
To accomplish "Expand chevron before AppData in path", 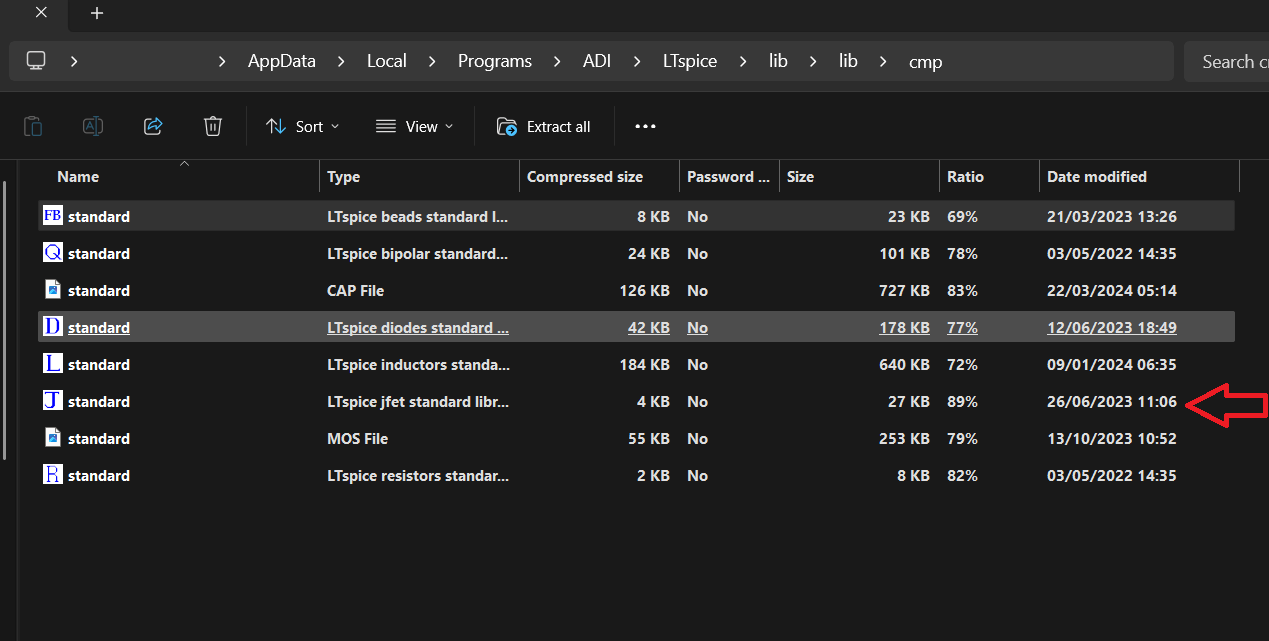I will [x=221, y=61].
